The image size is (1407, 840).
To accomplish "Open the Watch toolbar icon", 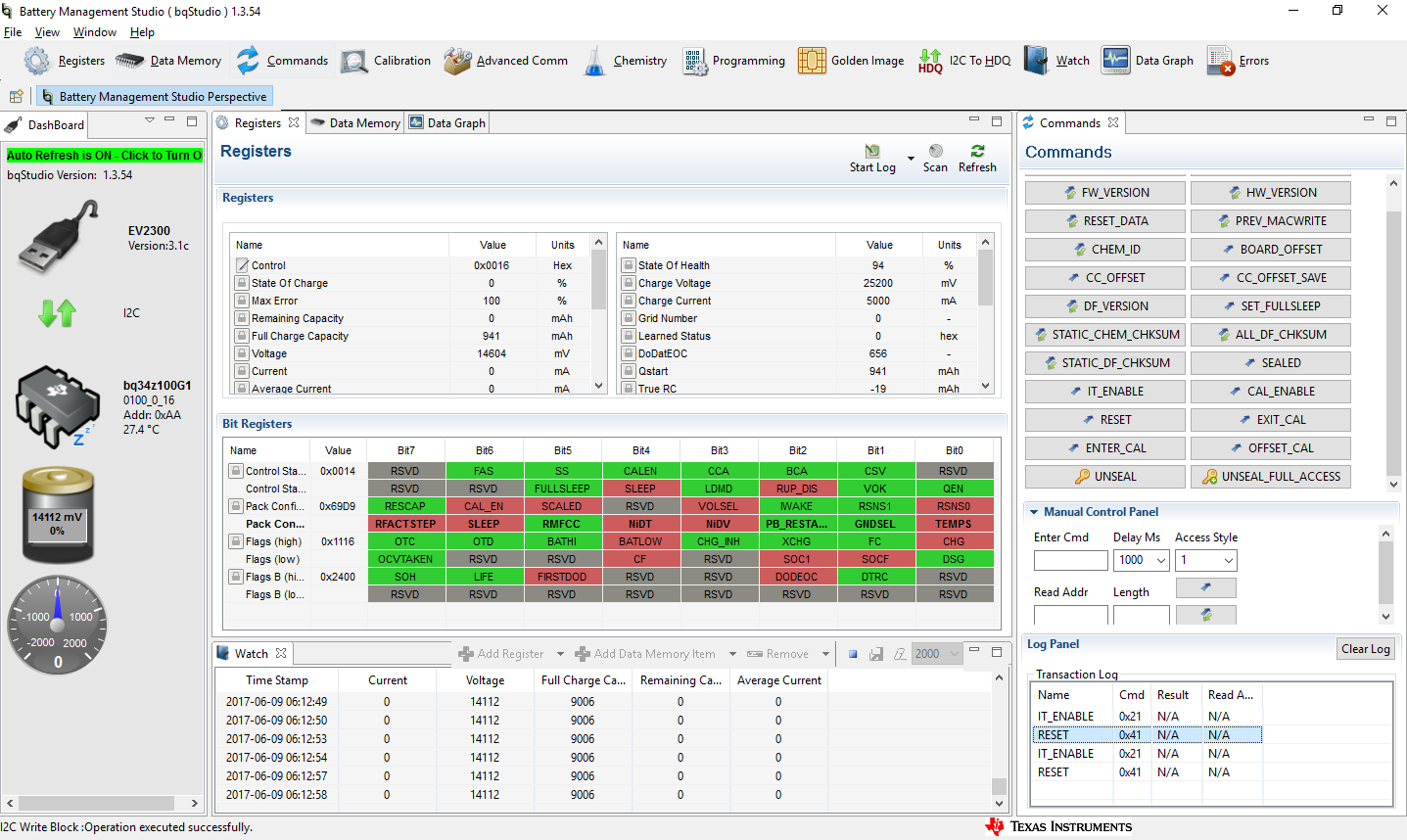I will [1036, 61].
